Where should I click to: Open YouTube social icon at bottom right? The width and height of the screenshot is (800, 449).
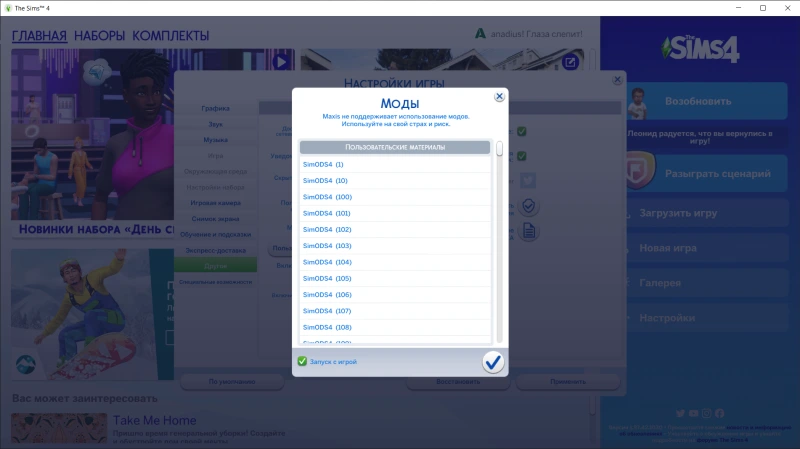(693, 413)
